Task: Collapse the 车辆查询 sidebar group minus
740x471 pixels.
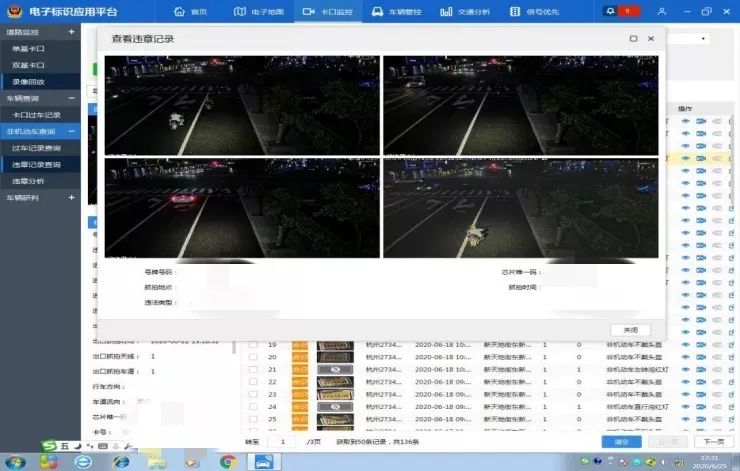Action: (71, 98)
